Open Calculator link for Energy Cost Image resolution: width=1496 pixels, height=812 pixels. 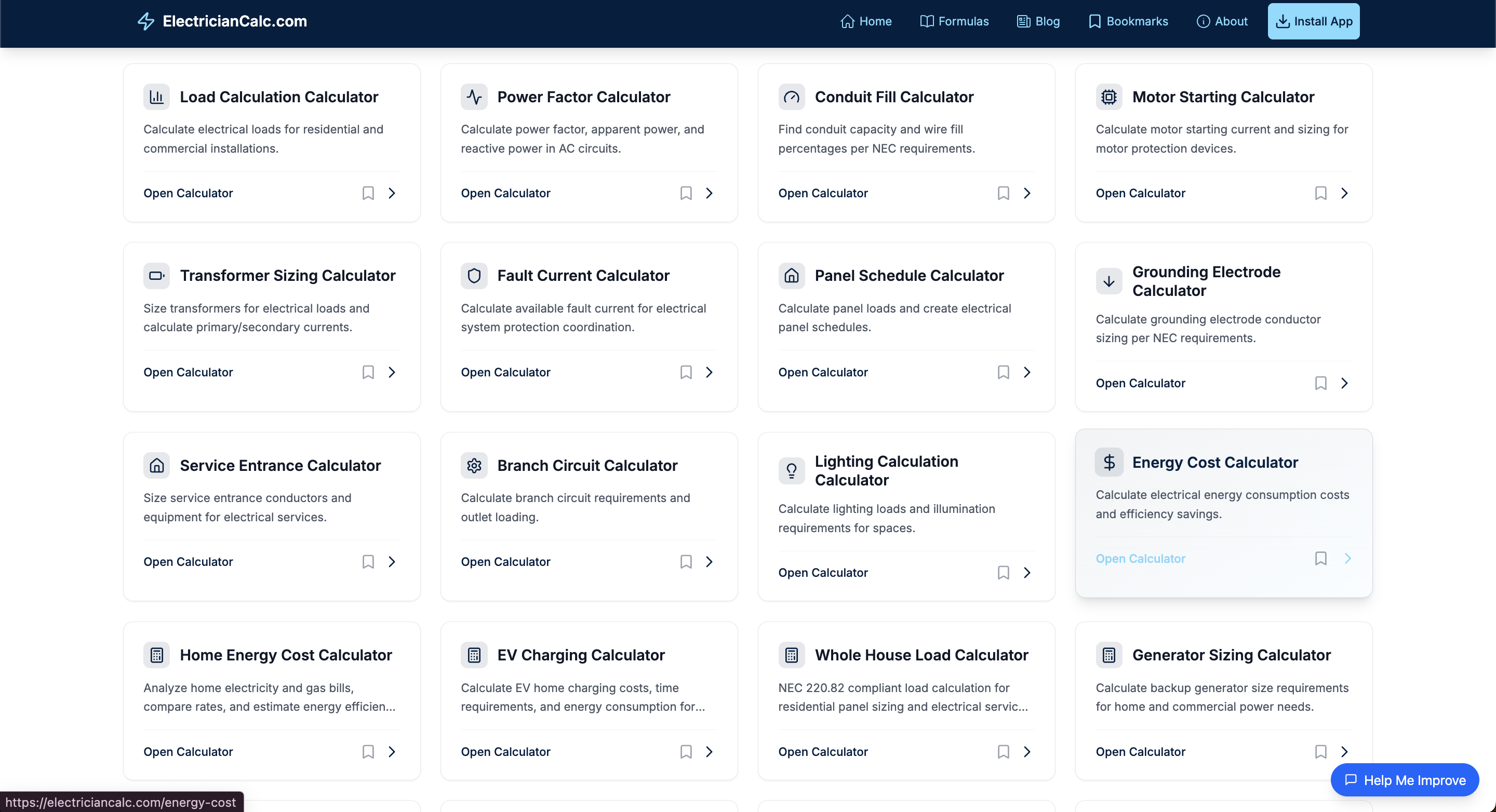tap(1140, 558)
